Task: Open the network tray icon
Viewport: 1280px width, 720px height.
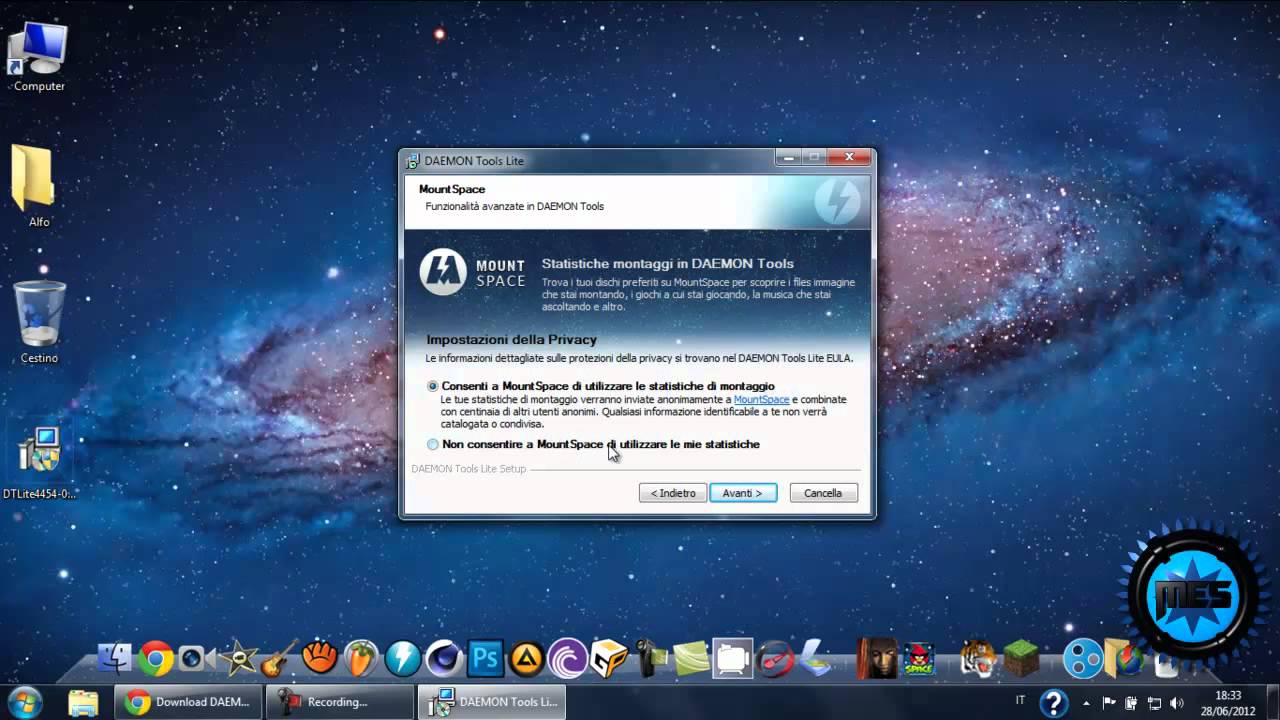Action: click(x=1154, y=703)
